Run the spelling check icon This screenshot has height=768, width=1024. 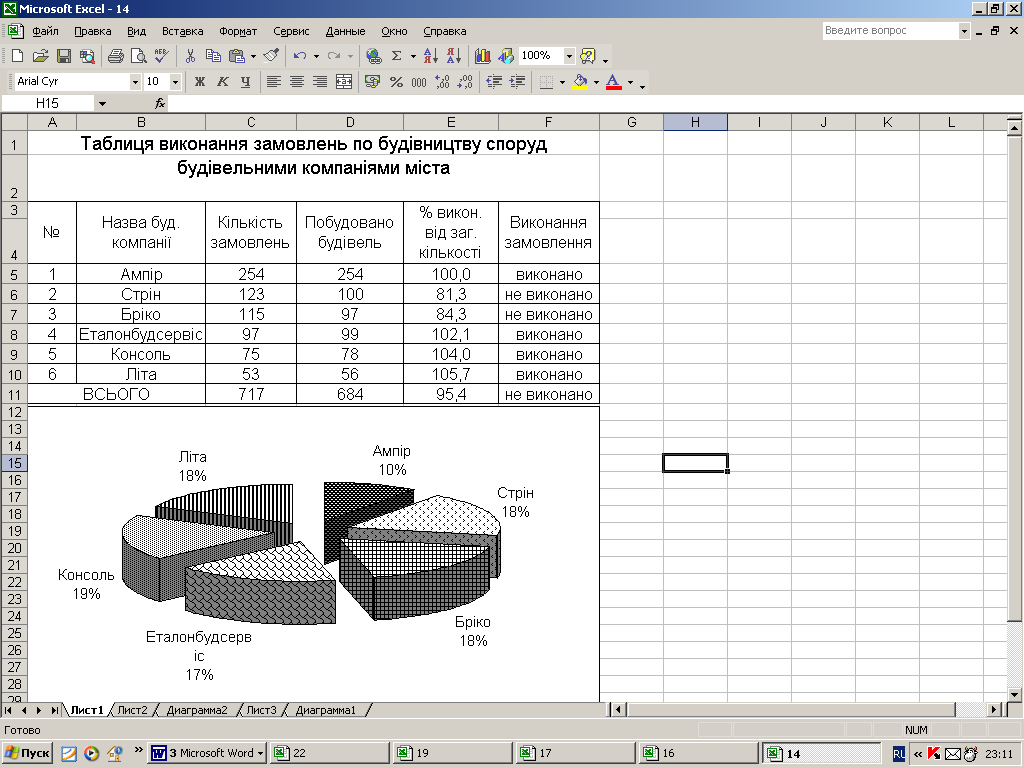tap(161, 56)
